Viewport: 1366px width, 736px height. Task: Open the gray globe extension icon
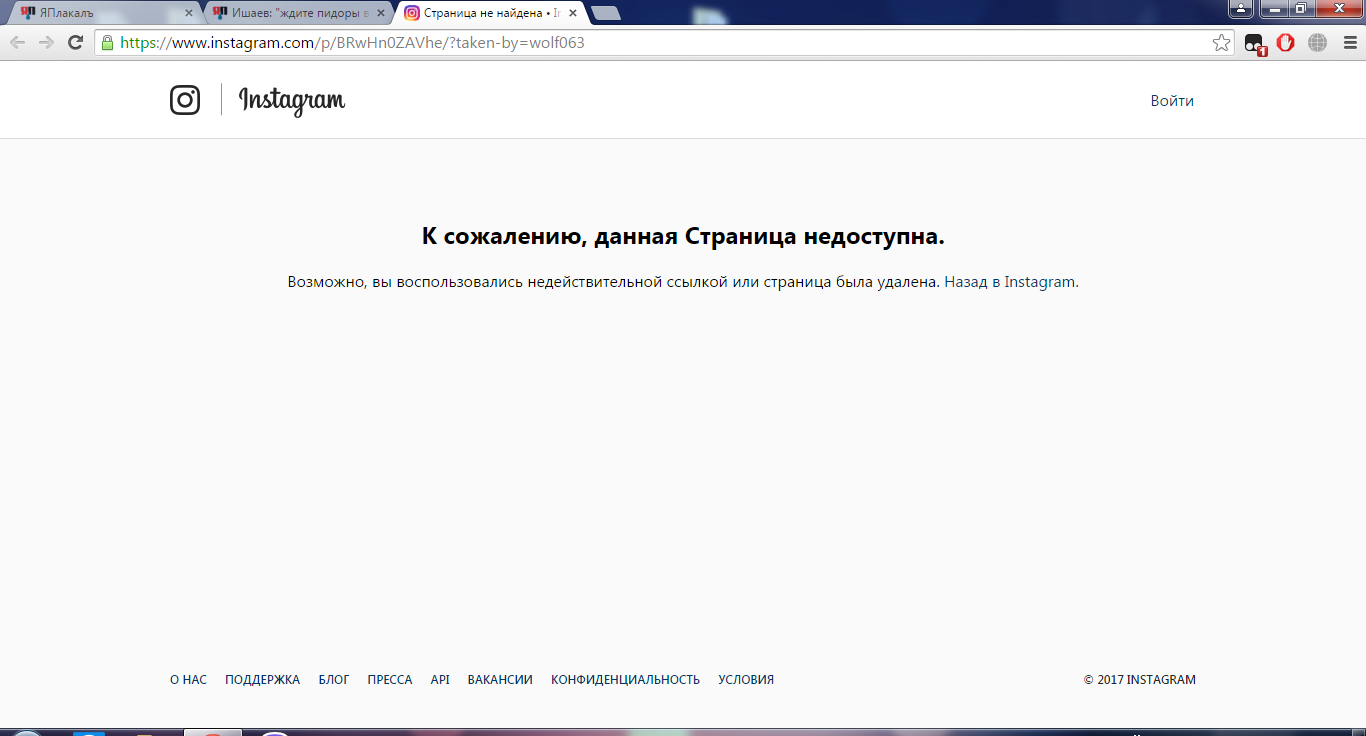1317,43
